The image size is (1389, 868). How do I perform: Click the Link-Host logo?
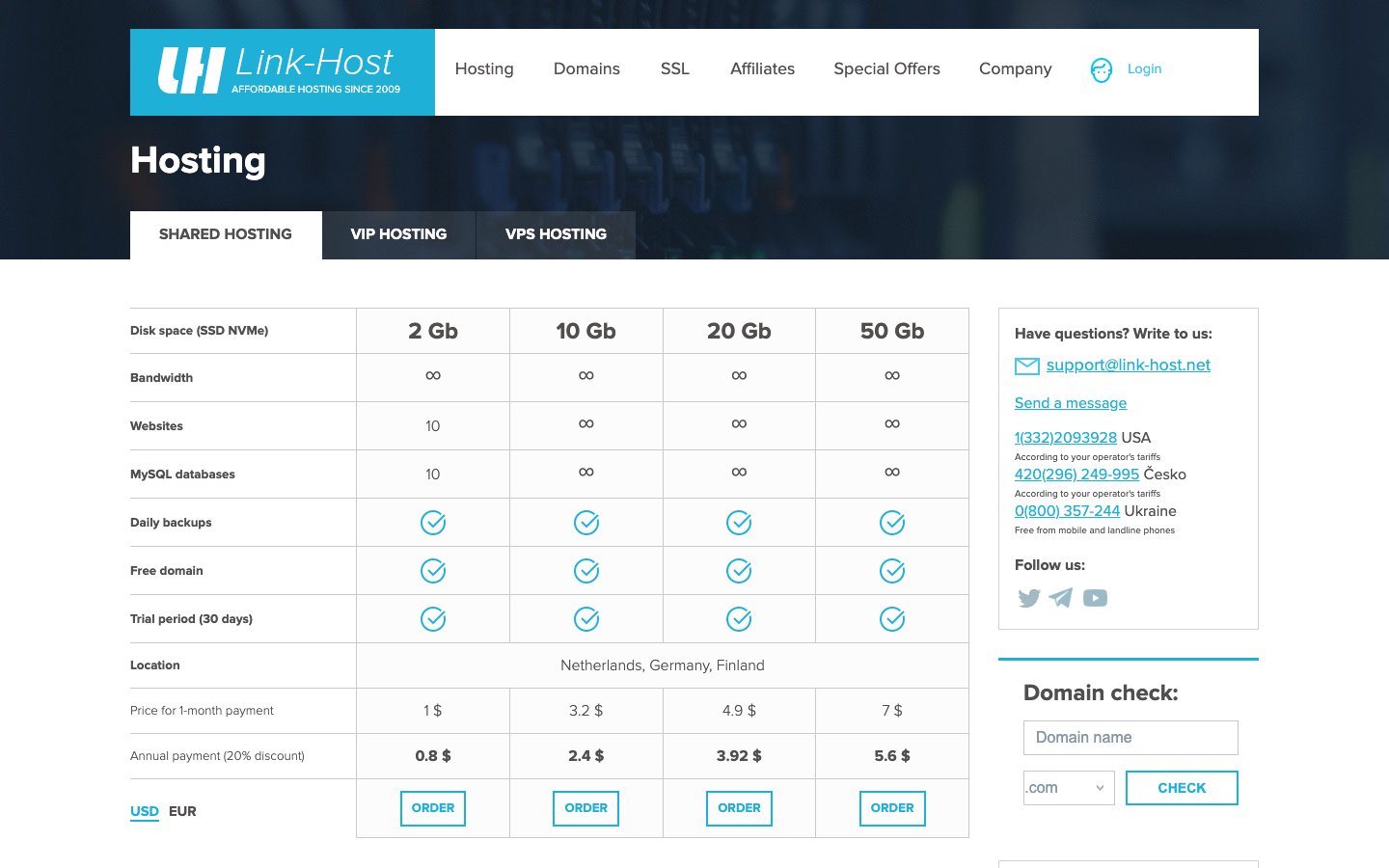[x=282, y=72]
